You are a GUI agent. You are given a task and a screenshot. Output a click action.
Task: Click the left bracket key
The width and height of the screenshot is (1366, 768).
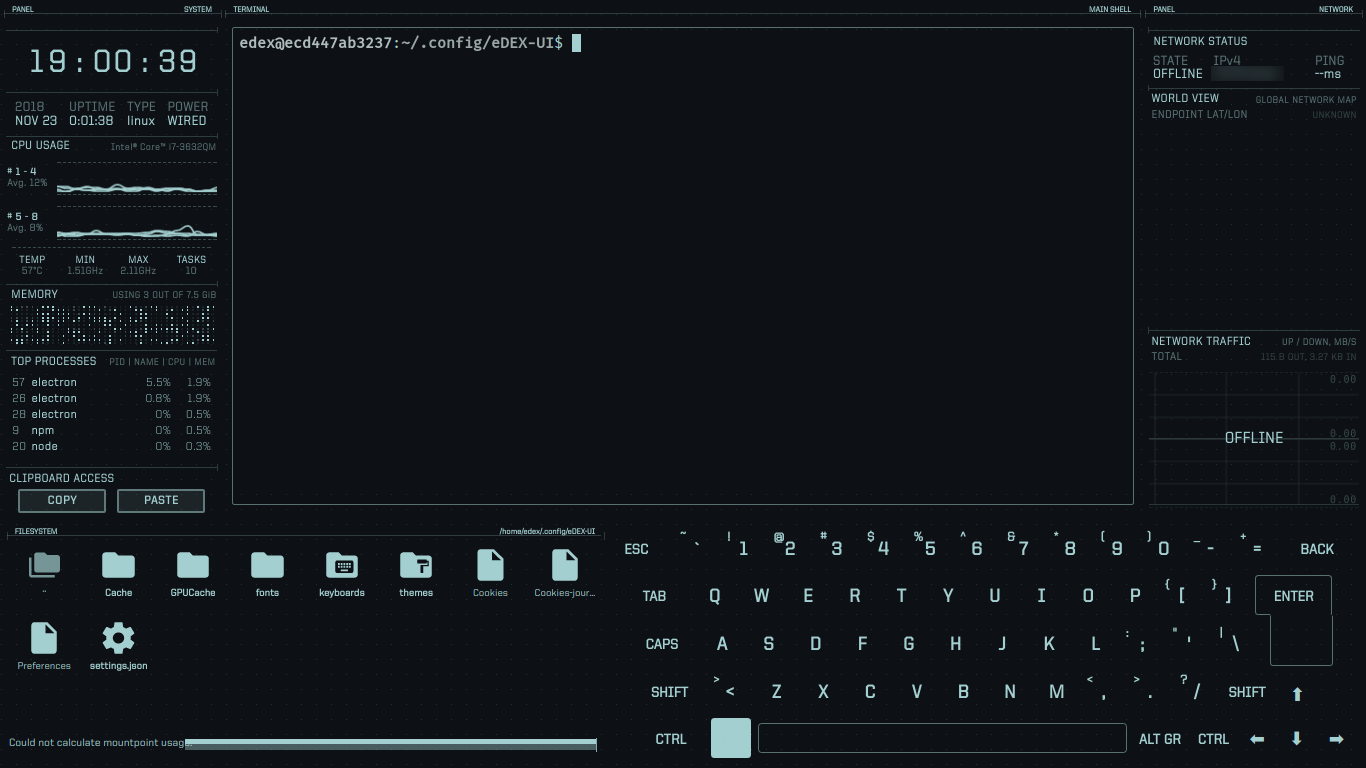[1175, 592]
